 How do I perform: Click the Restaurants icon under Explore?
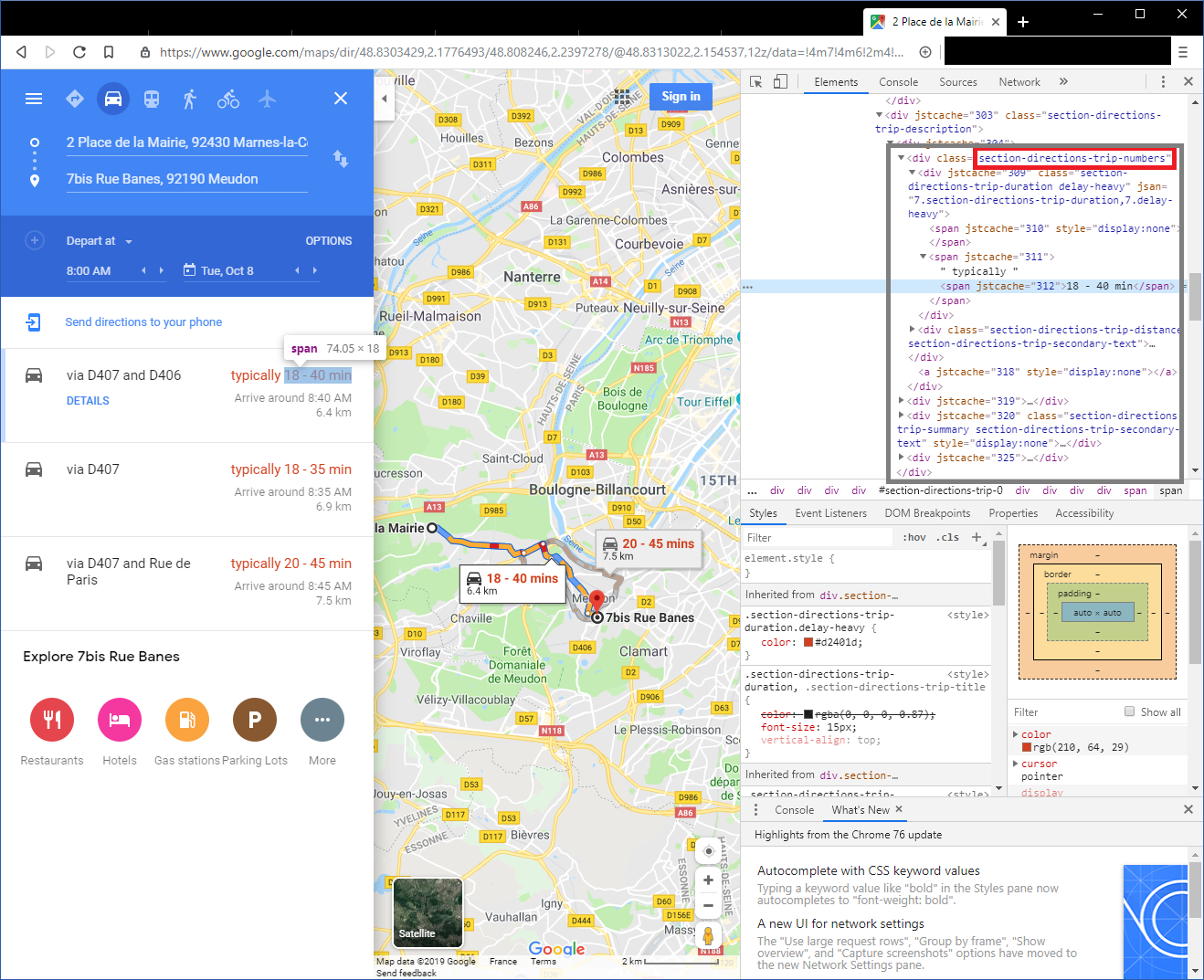(52, 720)
